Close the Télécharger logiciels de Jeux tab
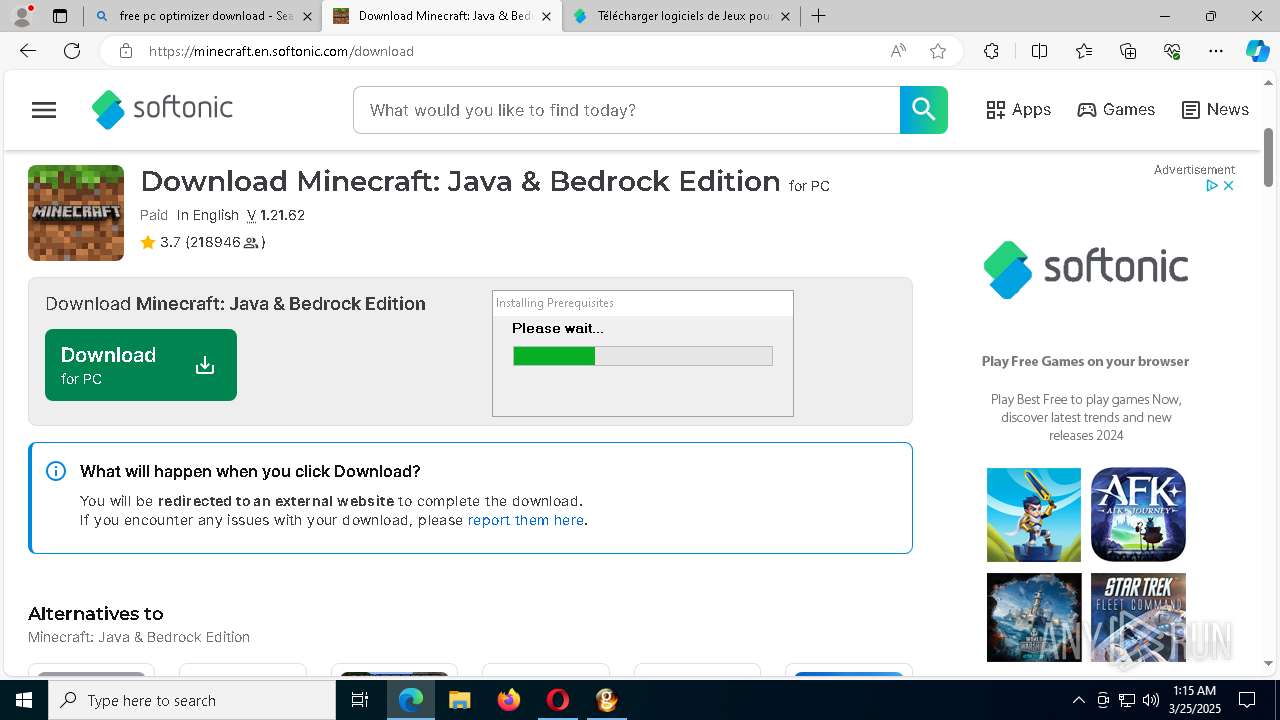Image resolution: width=1280 pixels, height=720 pixels. coord(785,16)
